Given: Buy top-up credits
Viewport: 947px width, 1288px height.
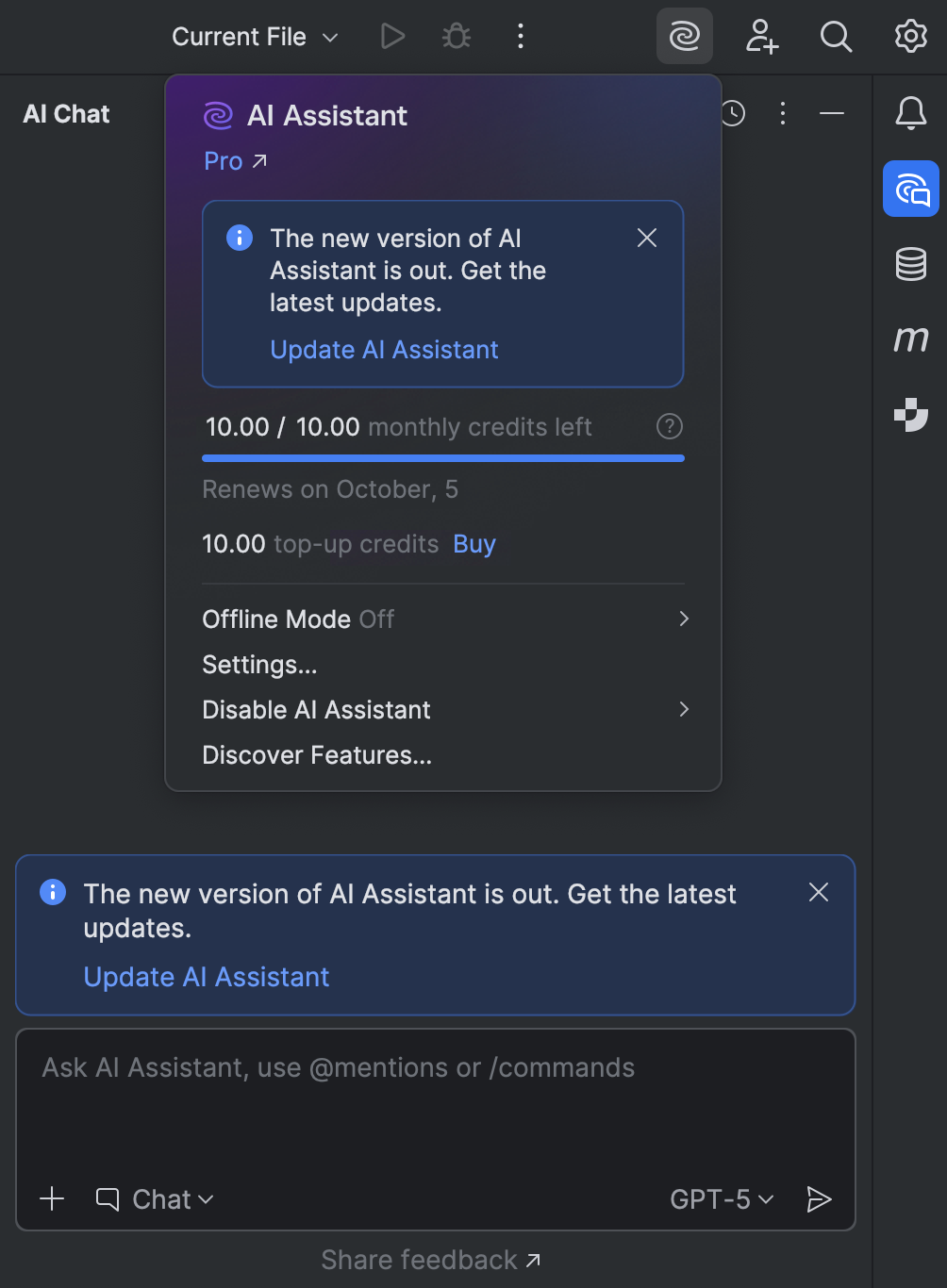Looking at the screenshot, I should tap(473, 544).
